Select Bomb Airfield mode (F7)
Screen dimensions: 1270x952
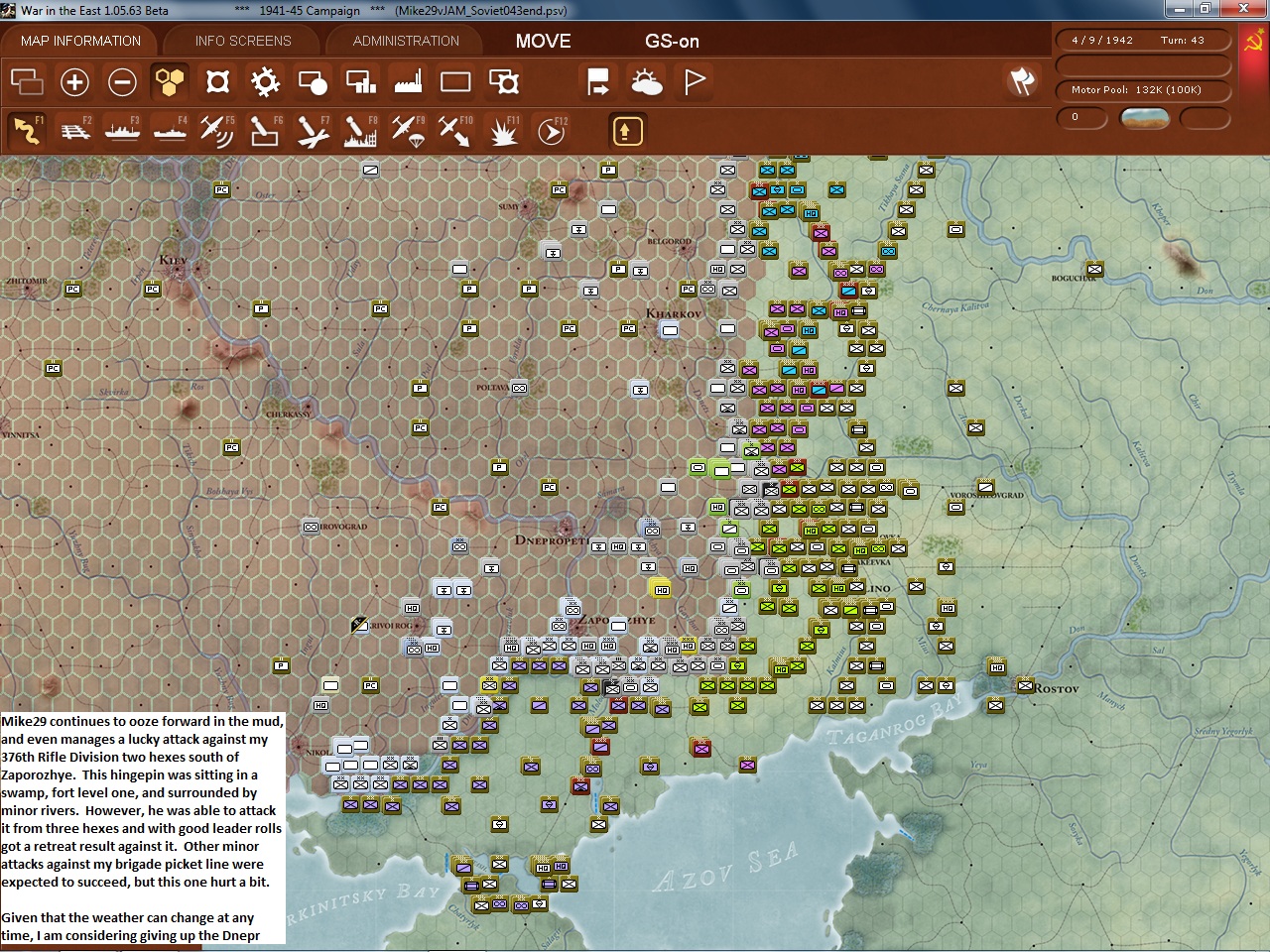coord(314,131)
